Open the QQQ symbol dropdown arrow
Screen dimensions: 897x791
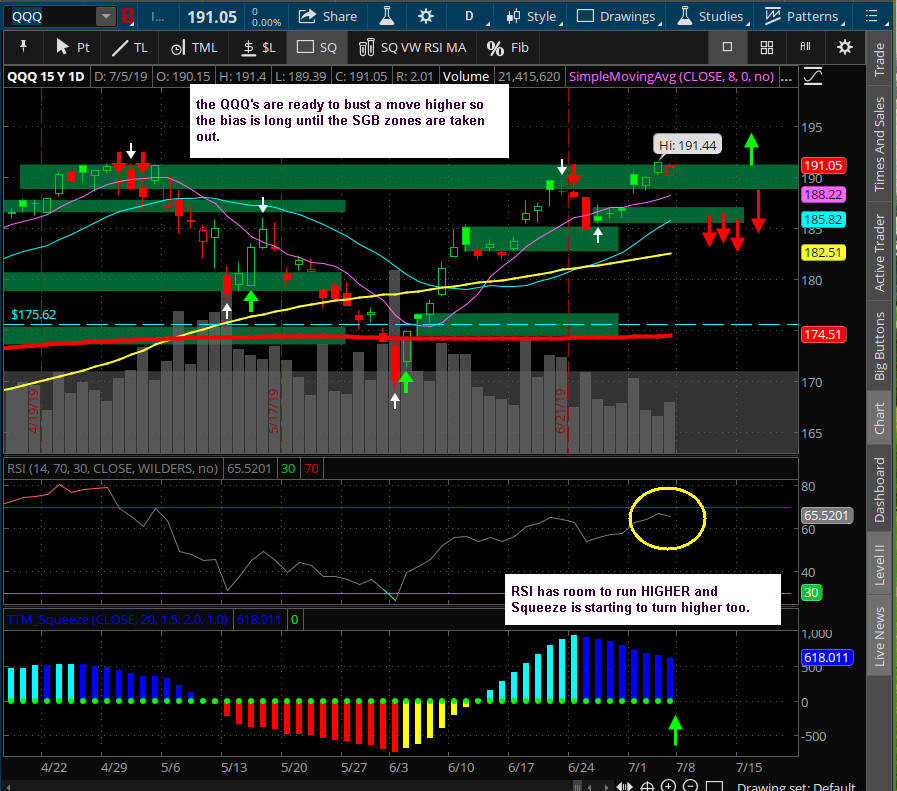pyautogui.click(x=105, y=16)
